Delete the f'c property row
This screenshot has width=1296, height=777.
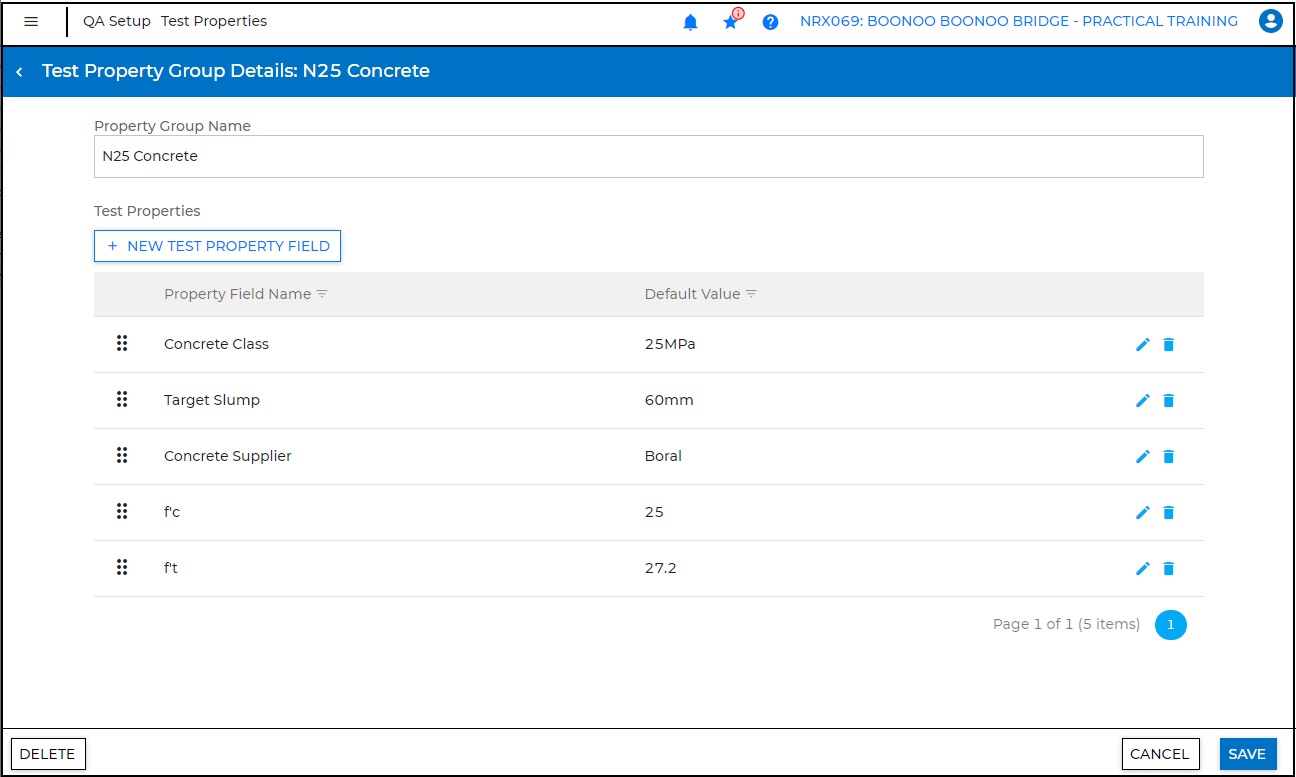(1169, 512)
